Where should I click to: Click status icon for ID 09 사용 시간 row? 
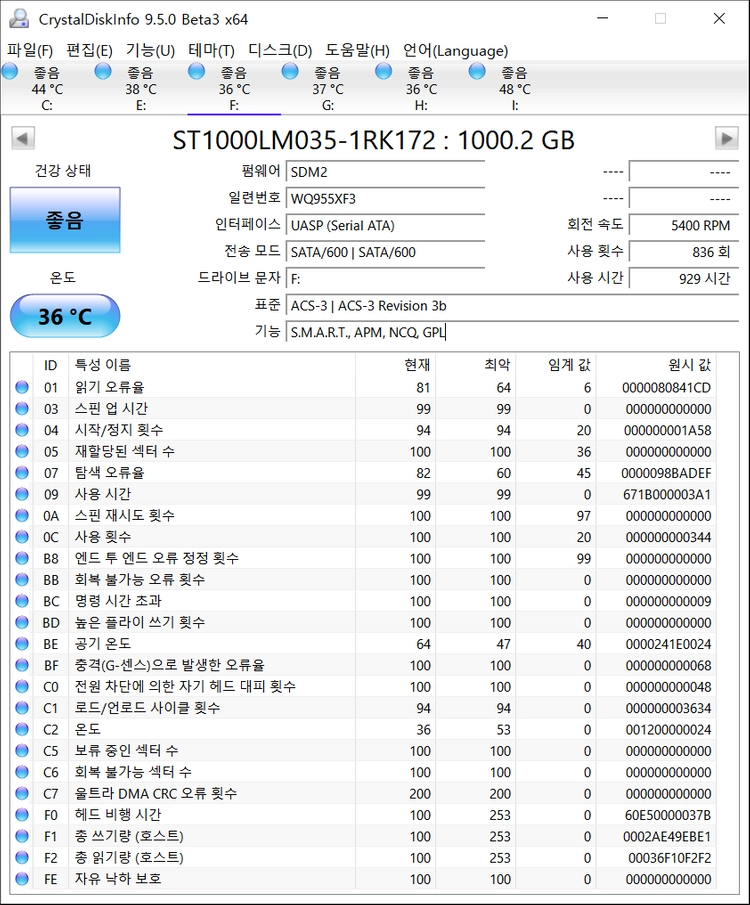coord(22,494)
